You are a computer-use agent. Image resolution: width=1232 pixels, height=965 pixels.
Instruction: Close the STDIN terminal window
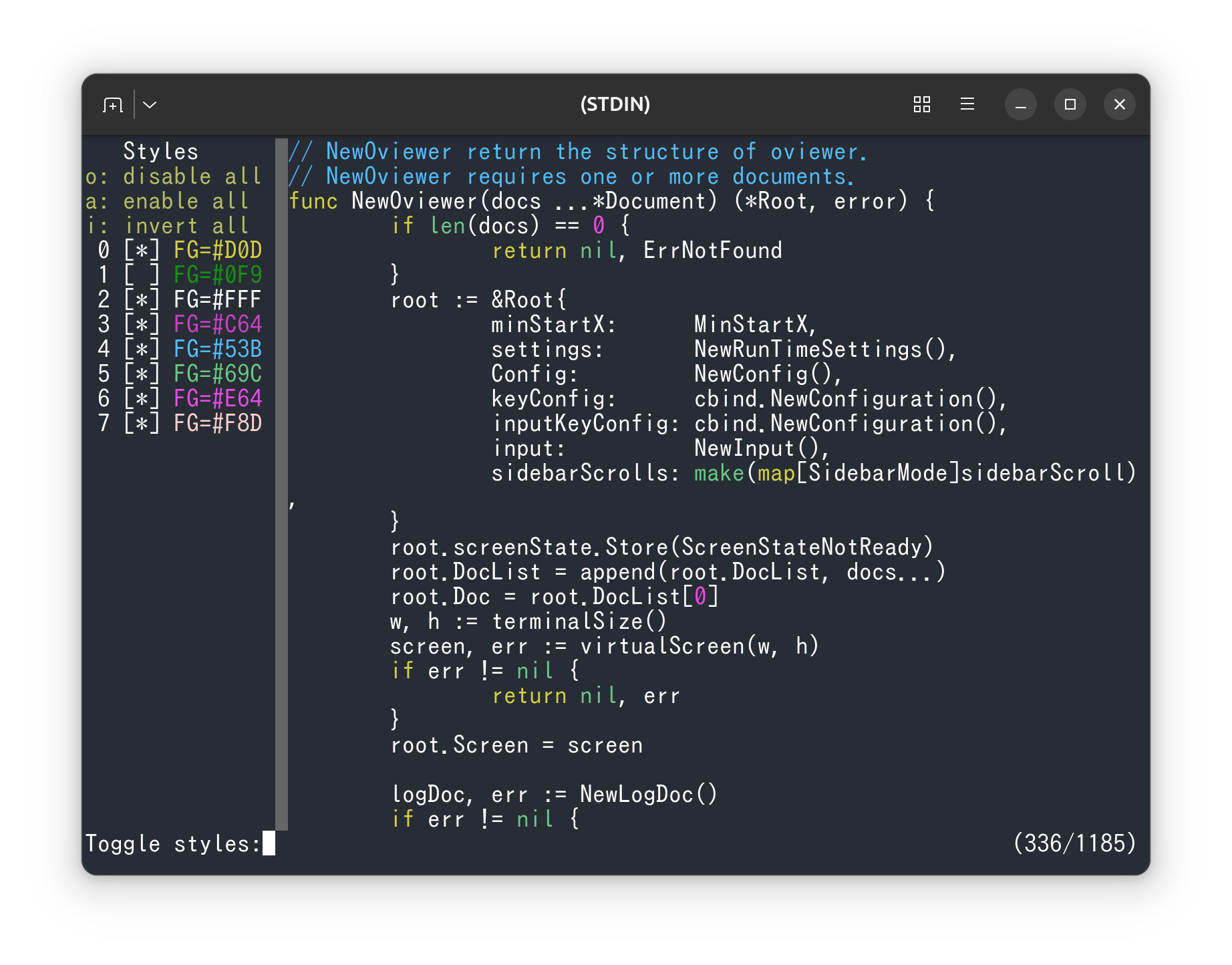(1120, 105)
